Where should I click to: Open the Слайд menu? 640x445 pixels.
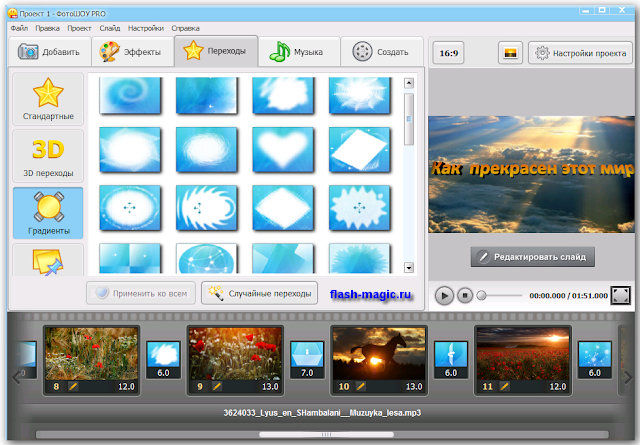tap(110, 28)
